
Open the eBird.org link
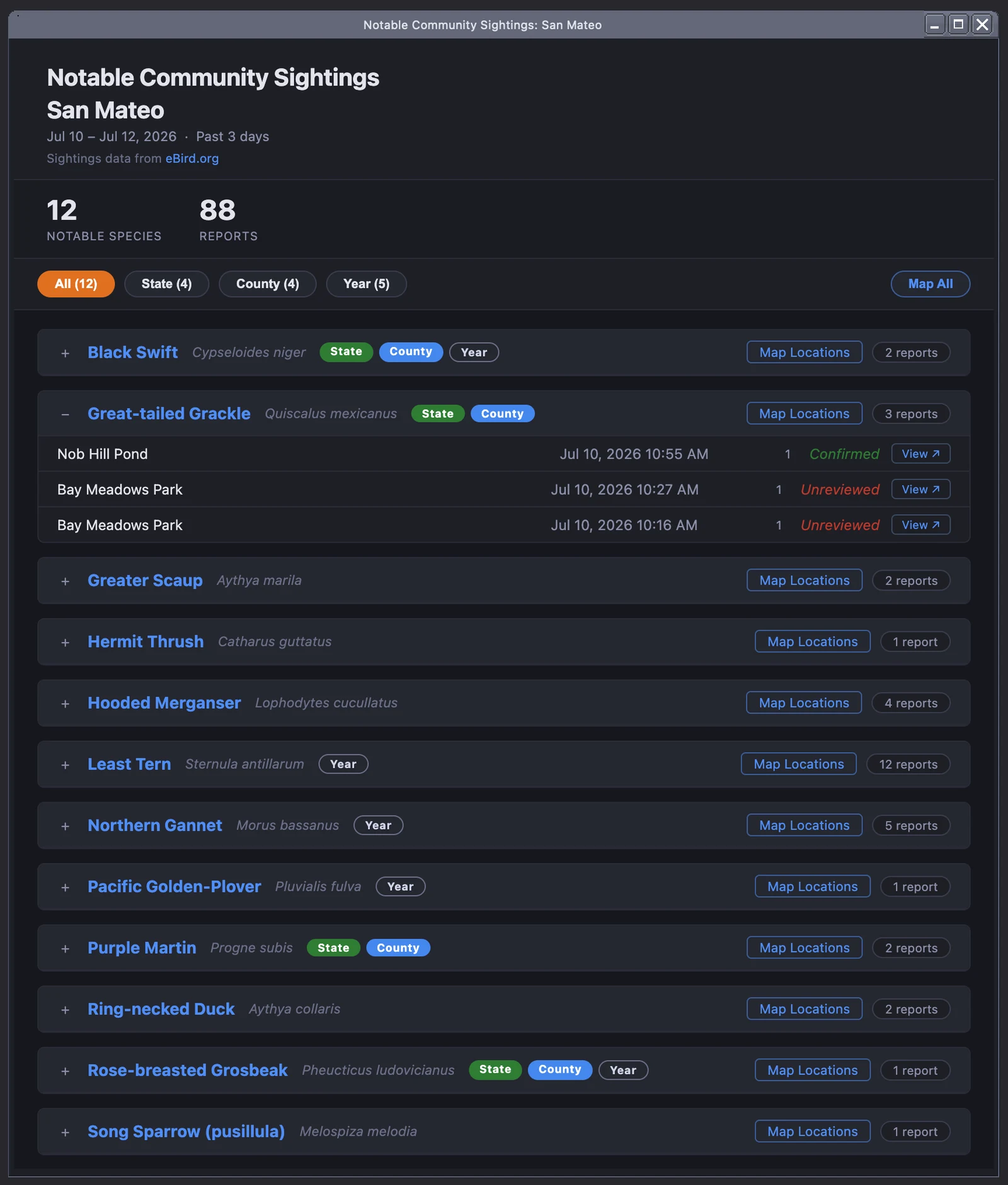click(x=192, y=159)
